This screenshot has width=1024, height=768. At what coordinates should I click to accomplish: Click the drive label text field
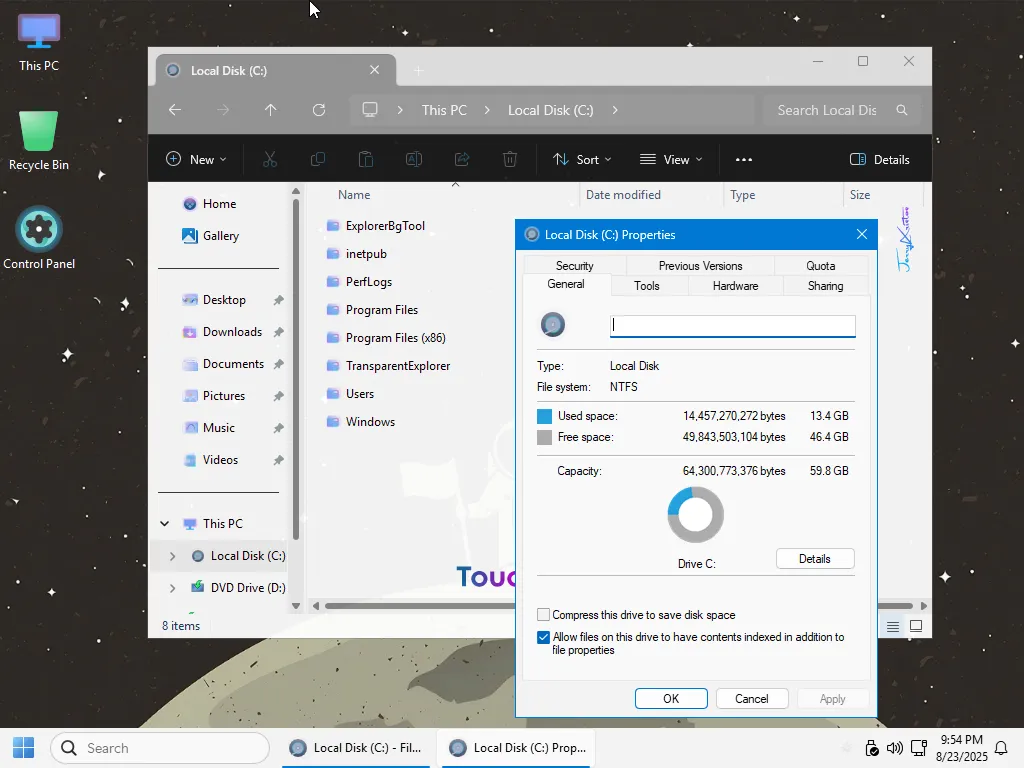[x=733, y=326]
